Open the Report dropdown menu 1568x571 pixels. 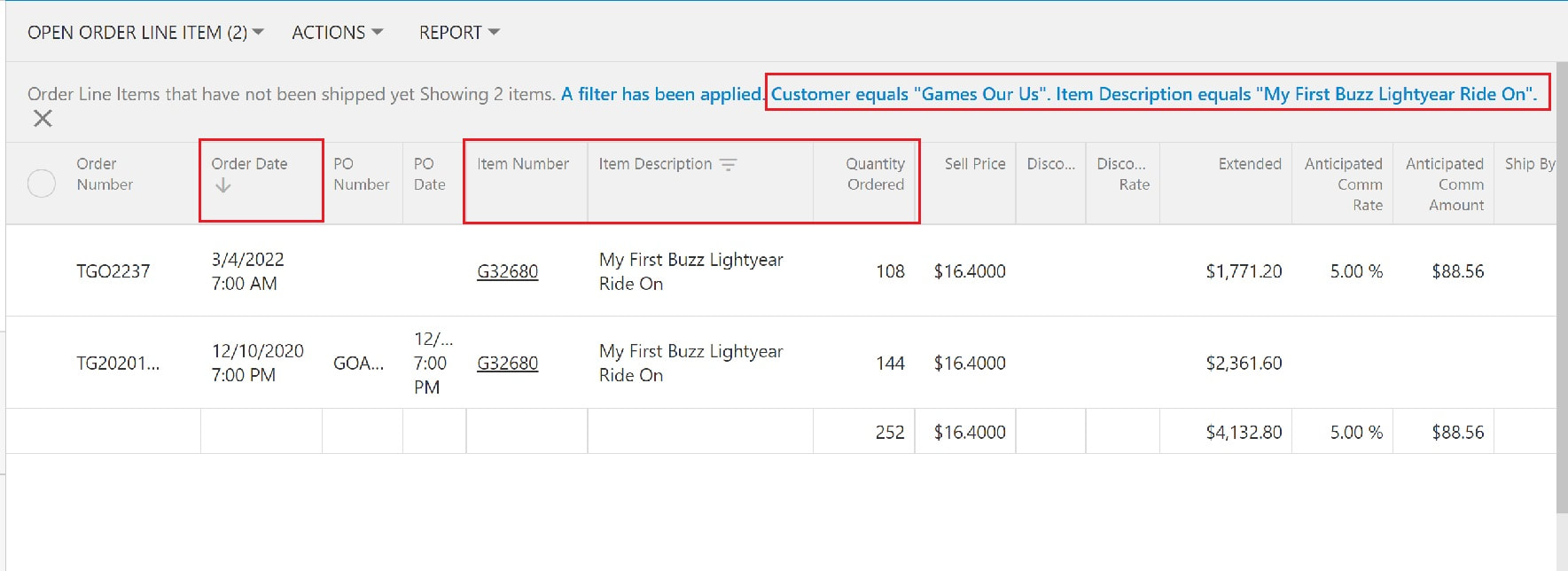pos(459,32)
